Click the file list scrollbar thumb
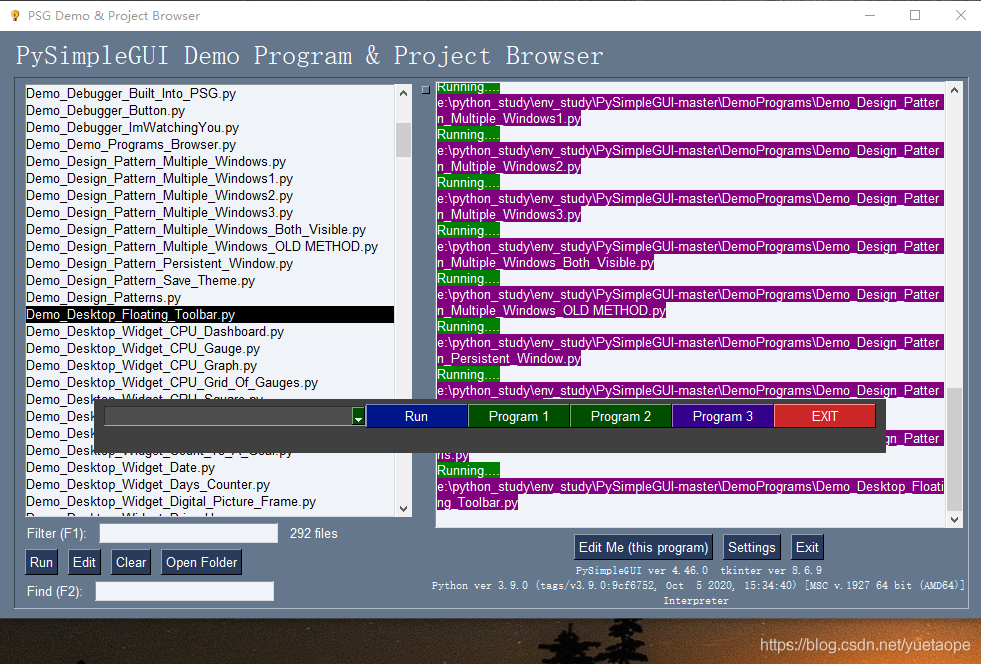 404,140
